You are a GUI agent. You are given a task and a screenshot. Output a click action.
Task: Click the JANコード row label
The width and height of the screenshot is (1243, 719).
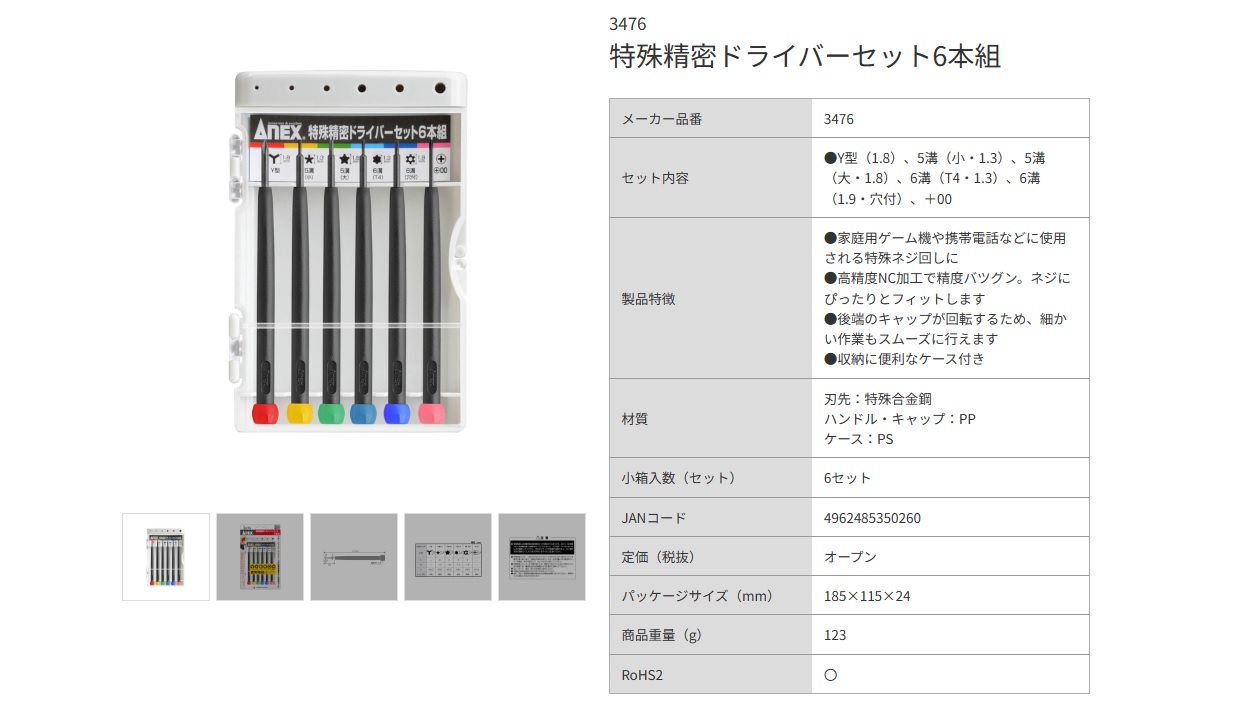pos(654,518)
